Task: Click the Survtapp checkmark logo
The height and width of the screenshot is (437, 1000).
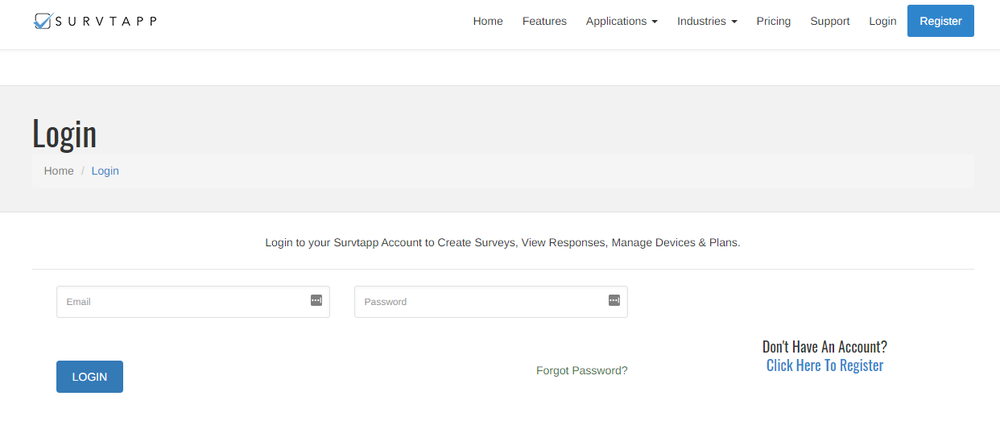Action: pos(96,21)
